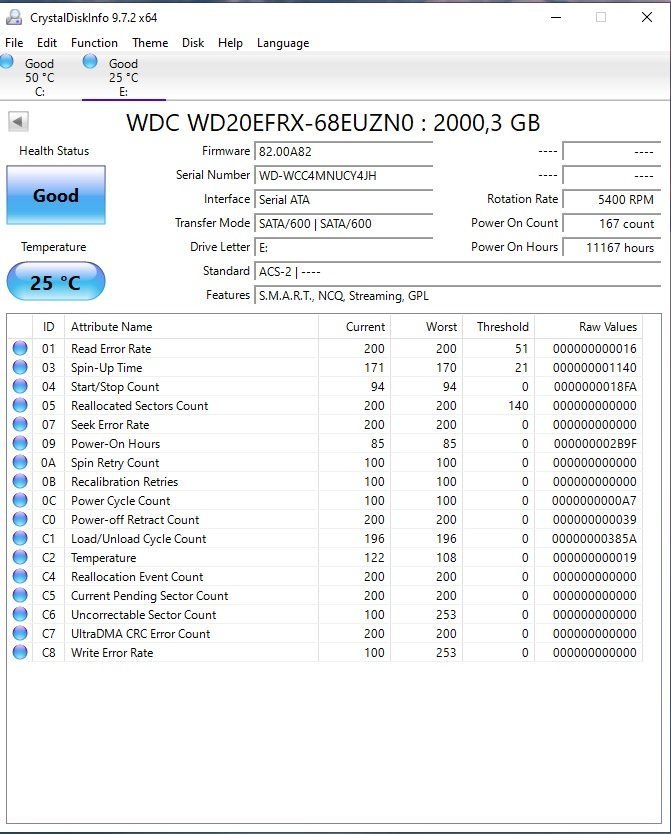Screen dimensions: 671x834
Task: Click the E: drive health status orb
Action: (x=90, y=62)
